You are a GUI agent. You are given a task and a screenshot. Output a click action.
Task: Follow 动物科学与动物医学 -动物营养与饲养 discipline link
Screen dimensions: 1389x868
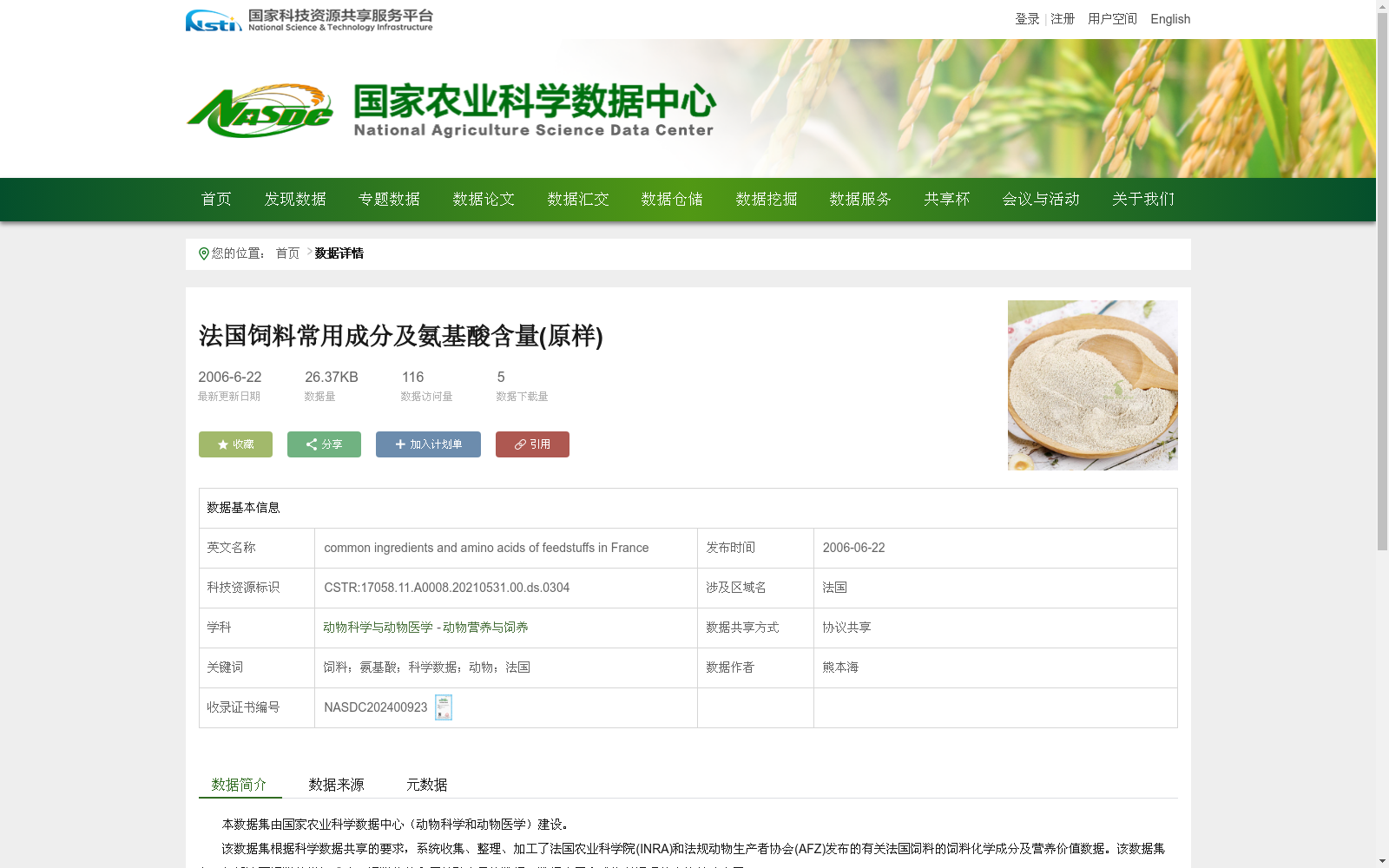pos(425,628)
